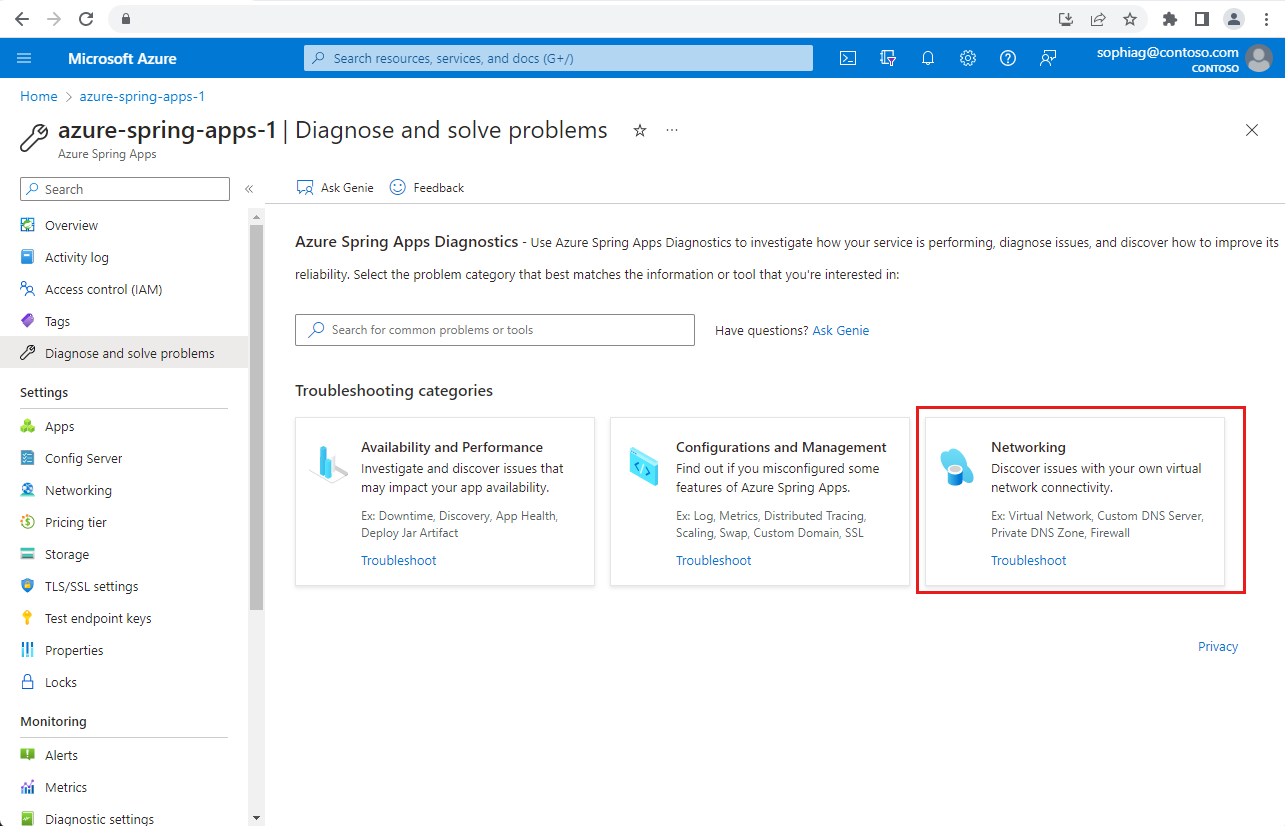The height and width of the screenshot is (826, 1285).
Task: Open the Privacy link
Action: pyautogui.click(x=1218, y=646)
